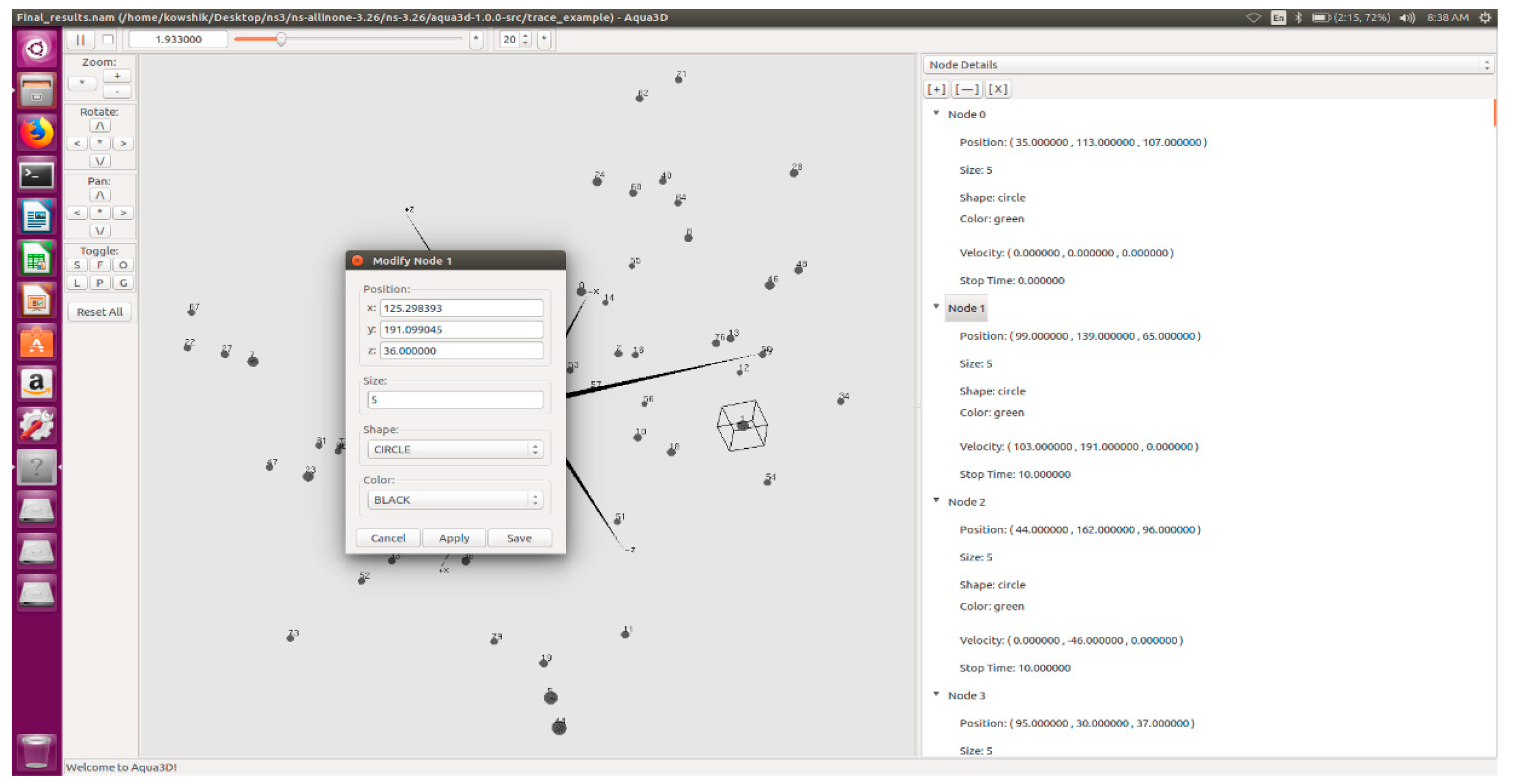Pause the simulation playback
Viewport: 1513px width, 784px height.
coord(80,40)
